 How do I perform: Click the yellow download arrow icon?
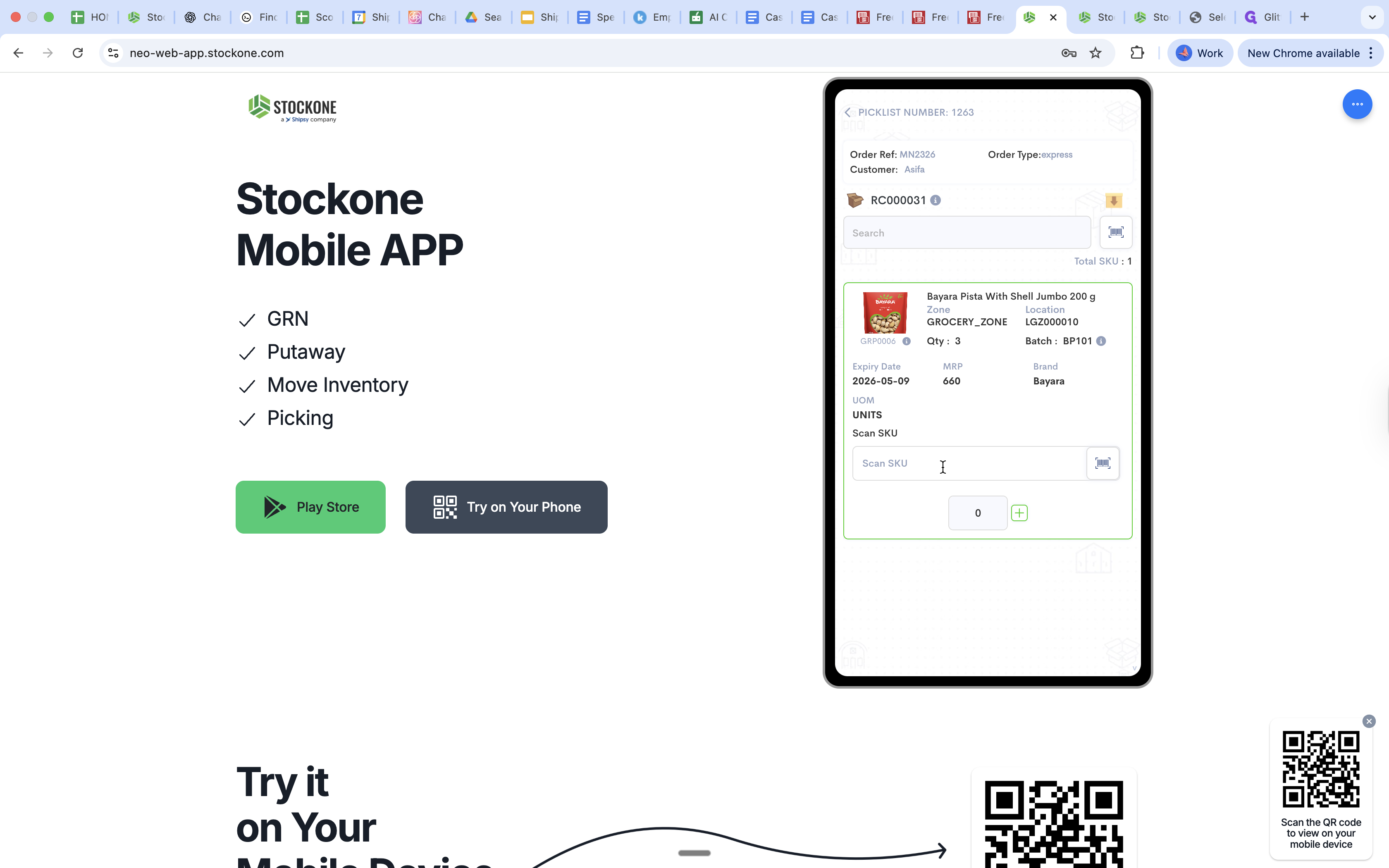click(1114, 200)
